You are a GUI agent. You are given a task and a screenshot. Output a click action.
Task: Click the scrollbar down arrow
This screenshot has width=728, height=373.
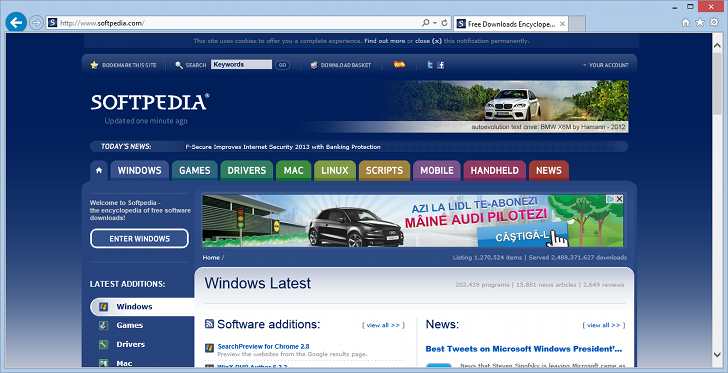coord(717,354)
